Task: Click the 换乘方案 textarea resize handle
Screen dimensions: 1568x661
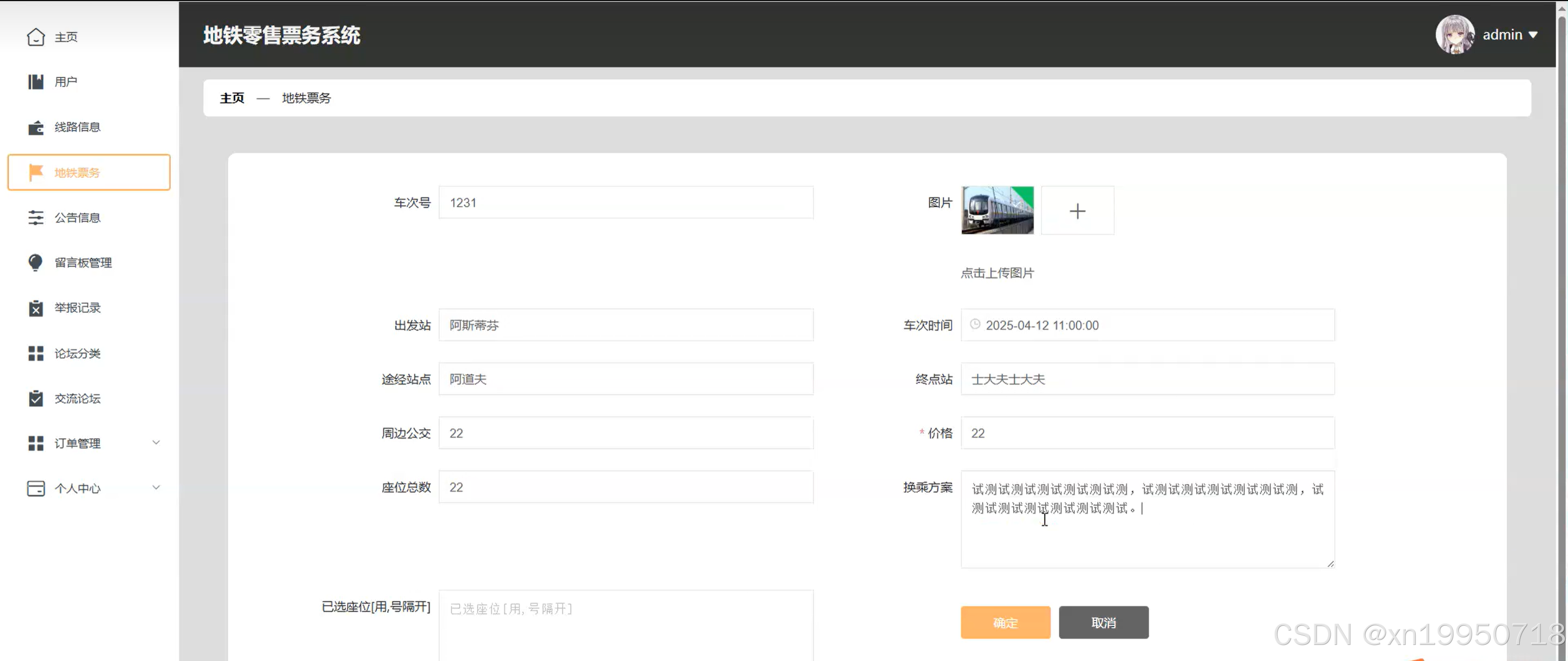Action: pos(1330,563)
